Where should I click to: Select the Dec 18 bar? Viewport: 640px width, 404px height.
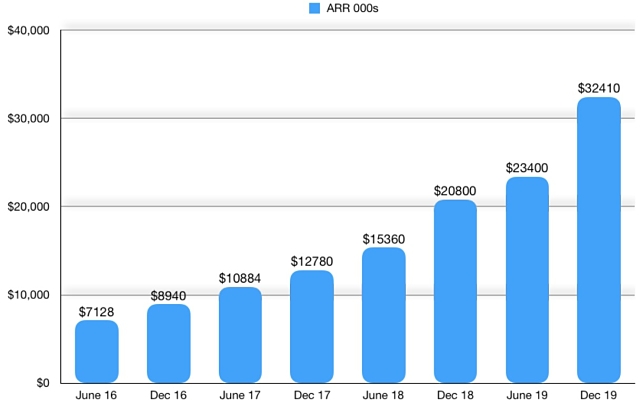455,291
